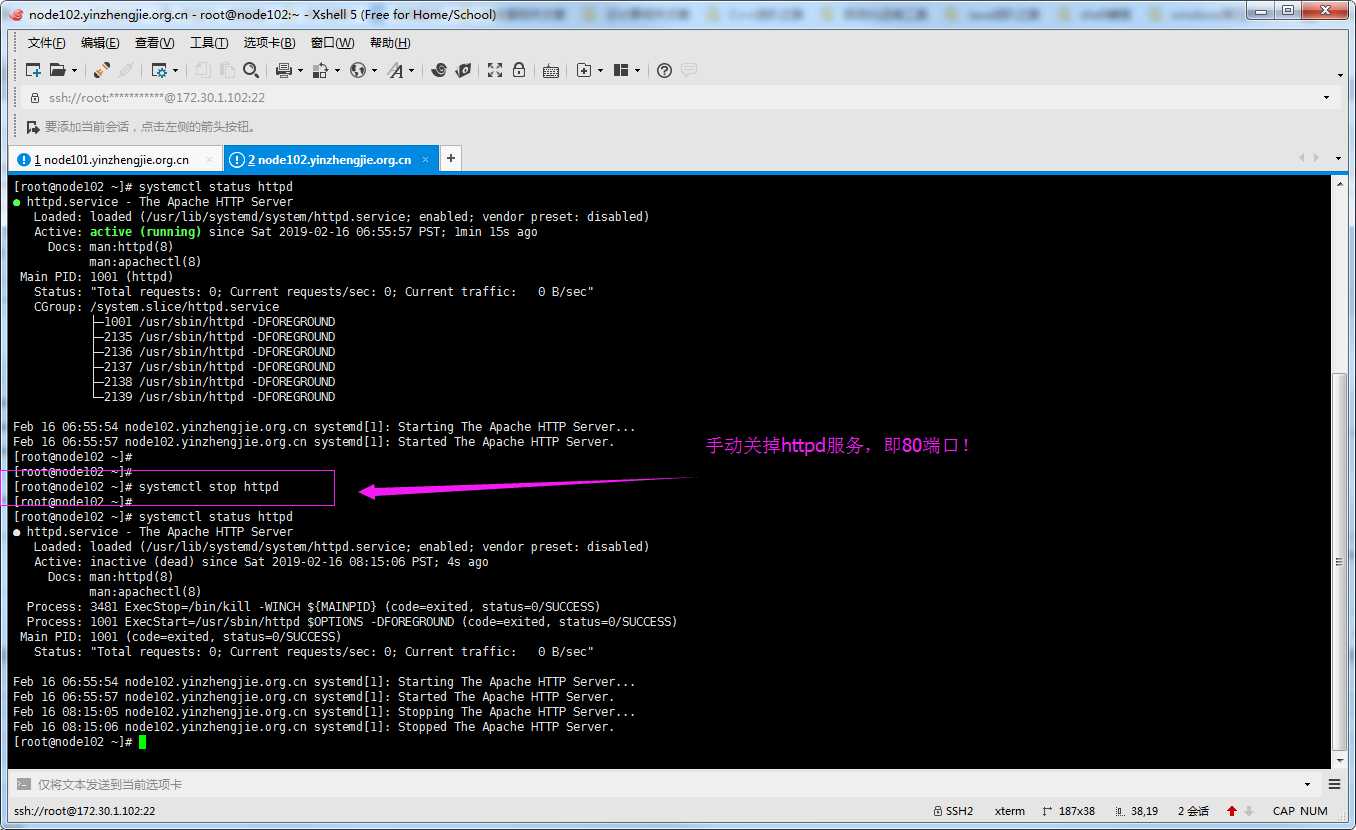Click the tab scroll left arrow
The image size is (1356, 830).
click(1302, 158)
